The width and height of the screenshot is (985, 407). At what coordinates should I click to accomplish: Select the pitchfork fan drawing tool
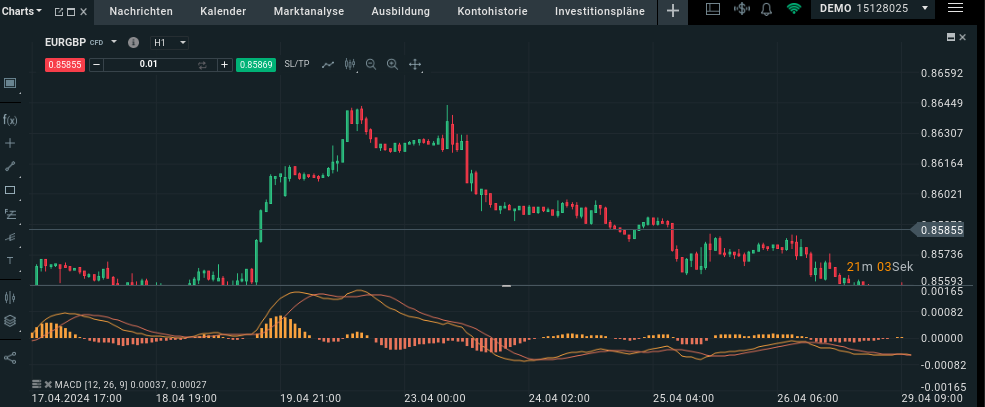pos(10,237)
